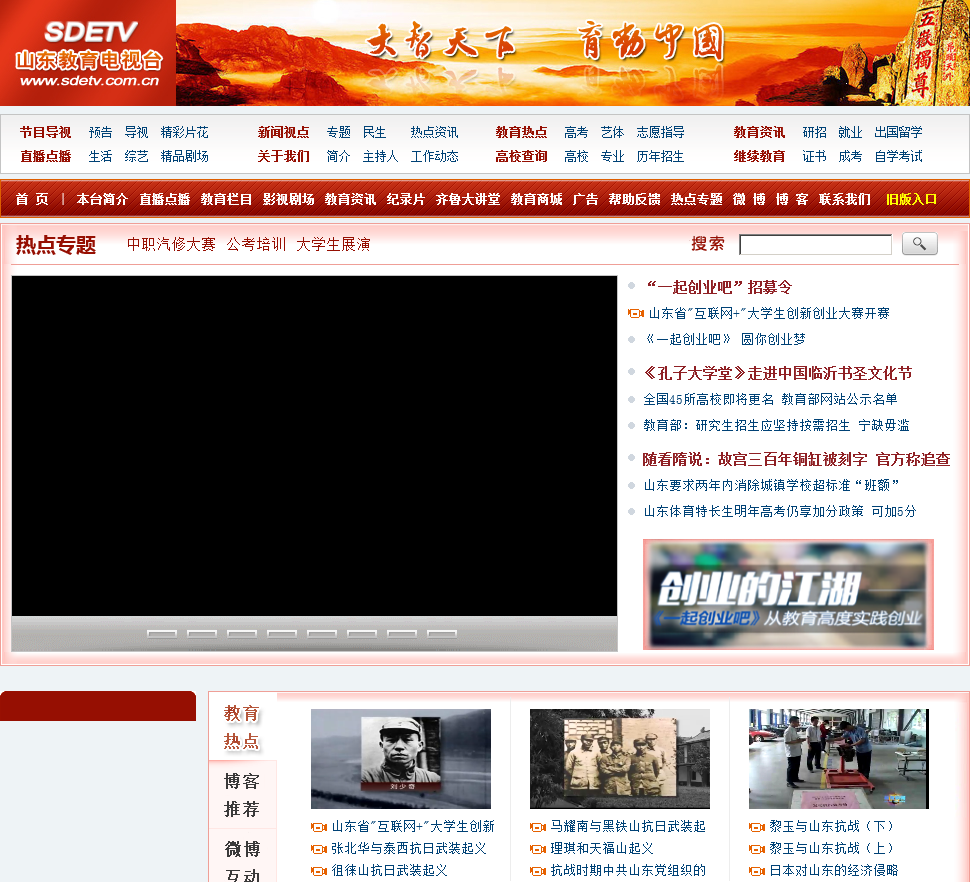Click the SDETV station logo
The image size is (970, 882).
[x=88, y=53]
